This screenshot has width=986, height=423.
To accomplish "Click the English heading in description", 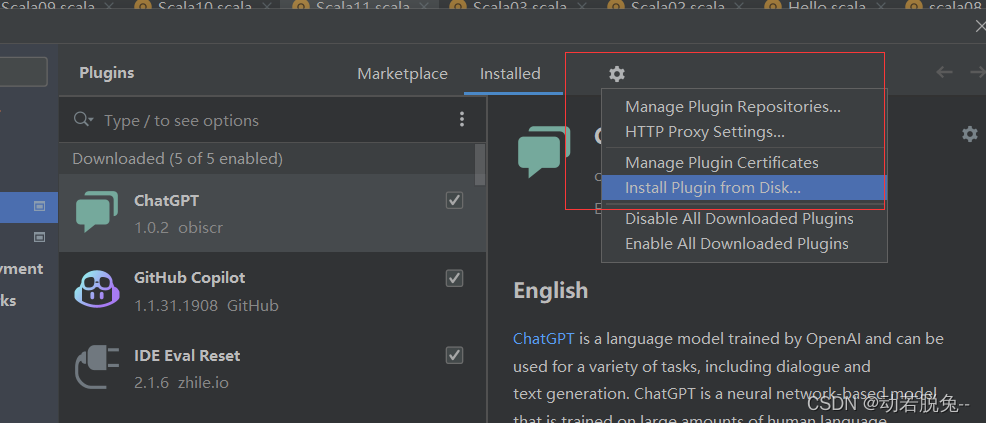I will [x=551, y=290].
